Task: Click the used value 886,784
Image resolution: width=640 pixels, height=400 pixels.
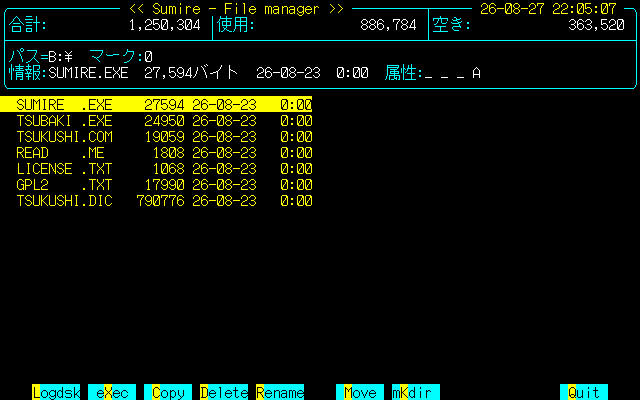Action: click(x=388, y=25)
